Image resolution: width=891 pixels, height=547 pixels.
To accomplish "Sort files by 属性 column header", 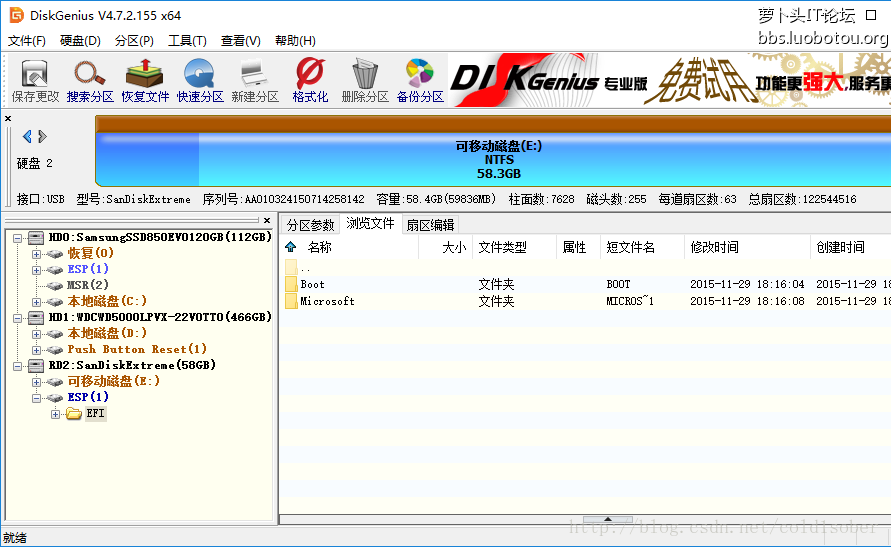I will tap(578, 247).
